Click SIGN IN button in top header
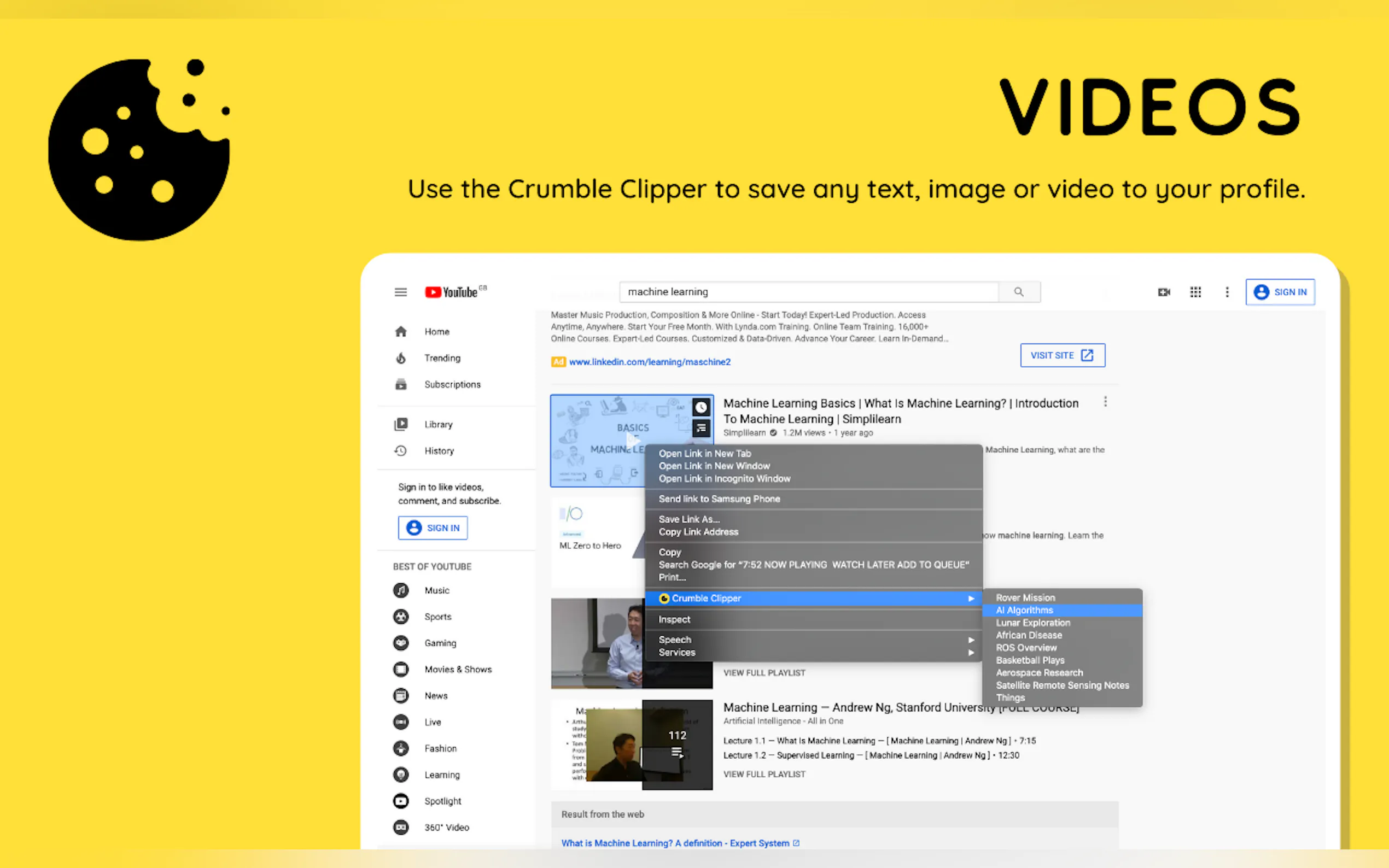Image resolution: width=1389 pixels, height=868 pixels. click(1280, 292)
